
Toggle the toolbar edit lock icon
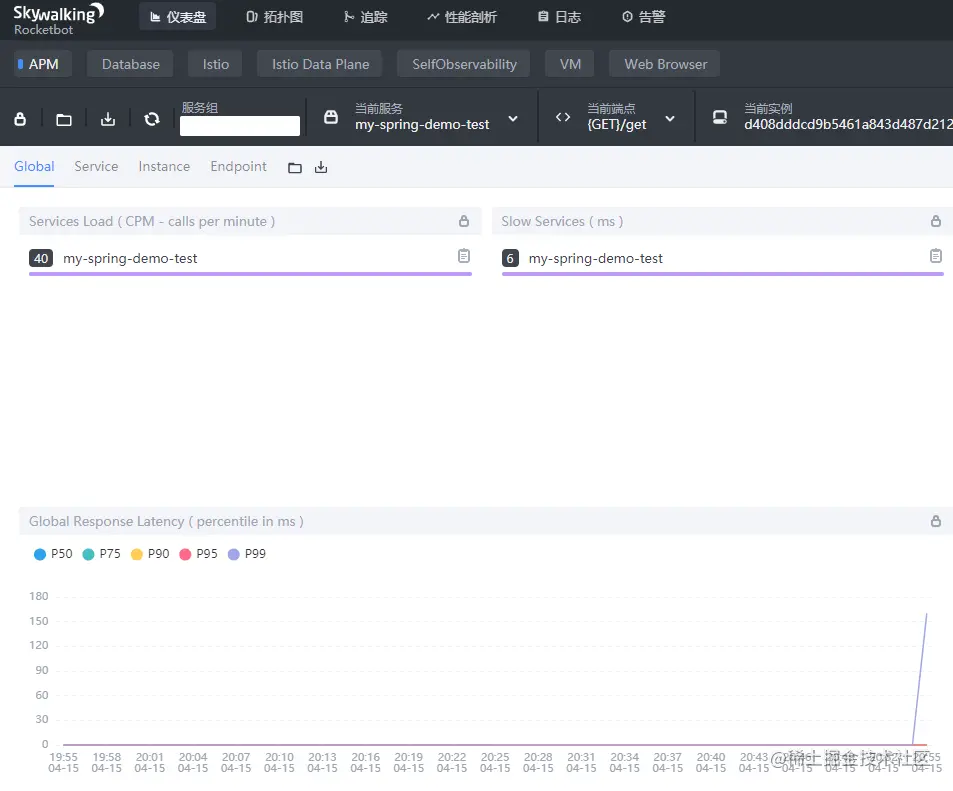coord(20,119)
